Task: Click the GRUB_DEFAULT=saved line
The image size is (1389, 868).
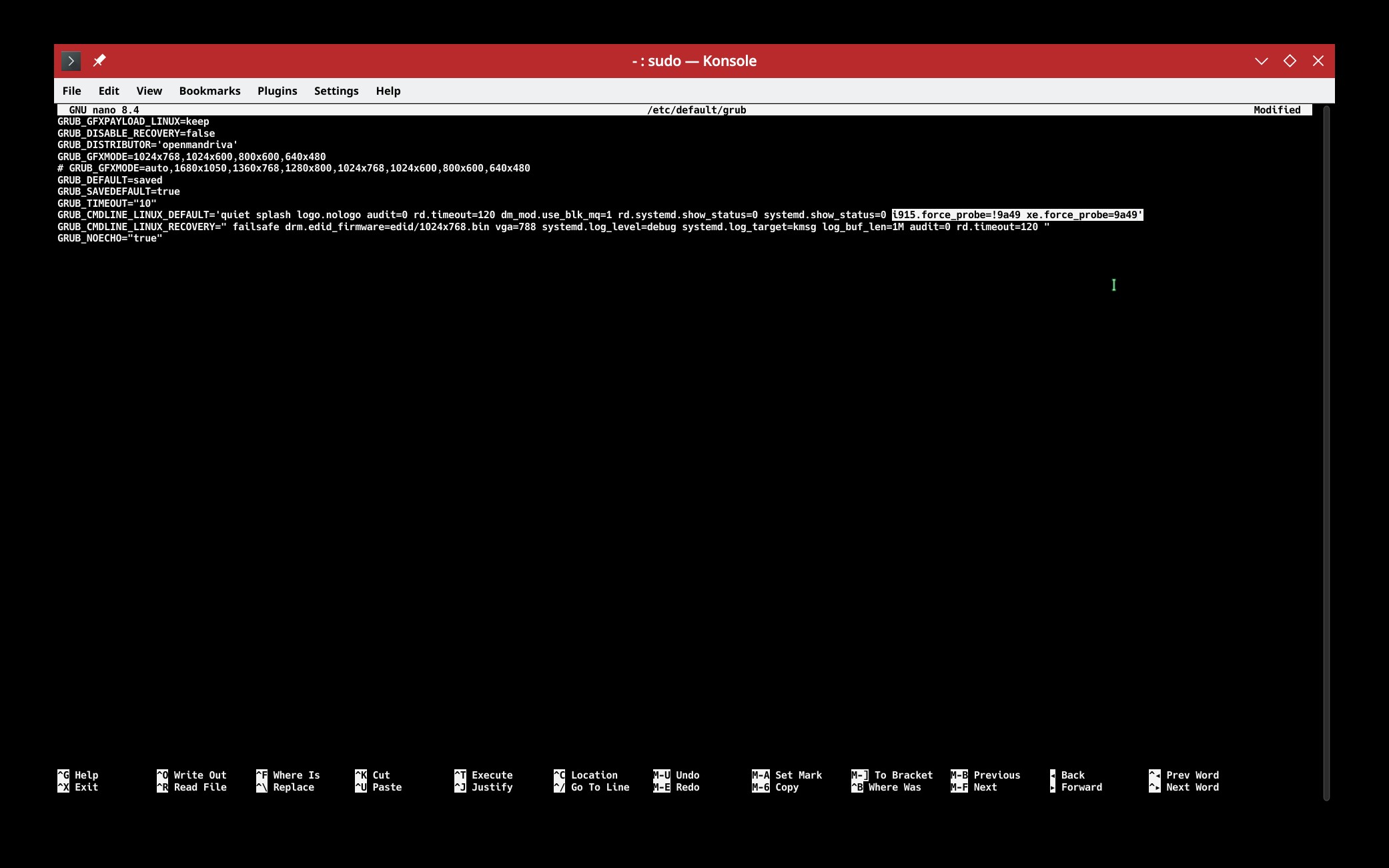Action: pyautogui.click(x=109, y=180)
